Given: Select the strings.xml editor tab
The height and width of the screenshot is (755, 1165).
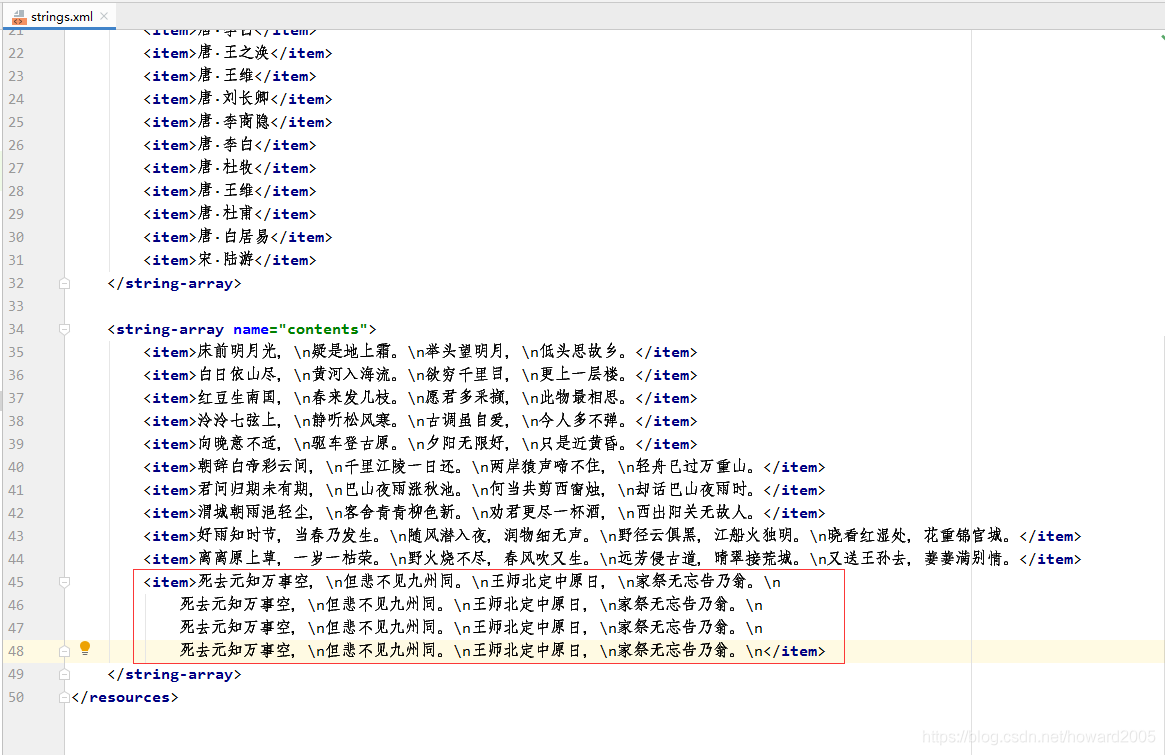Looking at the screenshot, I should click(x=60, y=16).
